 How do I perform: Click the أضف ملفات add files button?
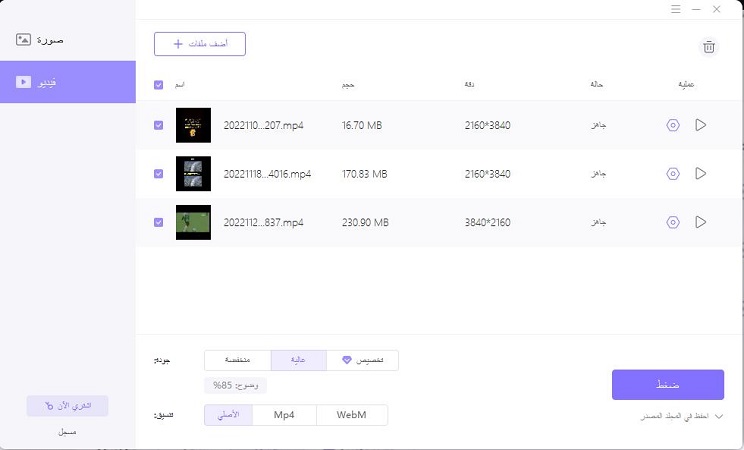click(x=200, y=44)
